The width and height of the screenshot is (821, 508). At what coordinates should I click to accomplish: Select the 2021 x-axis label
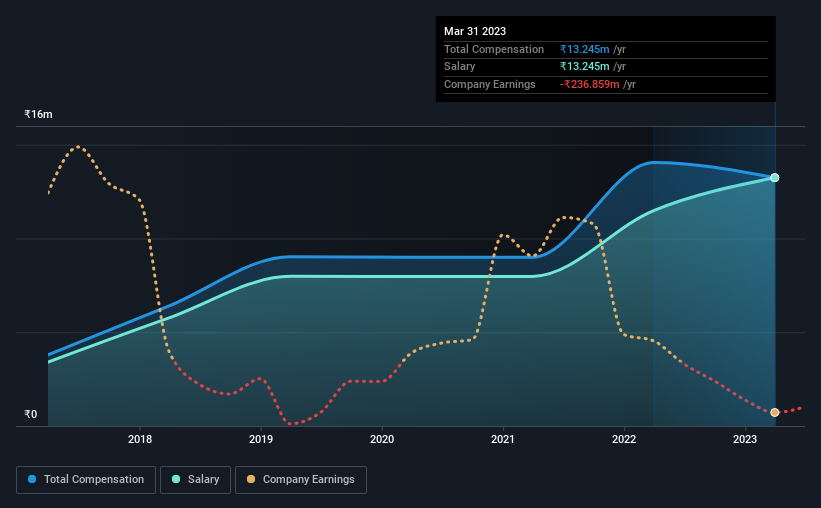pos(503,439)
